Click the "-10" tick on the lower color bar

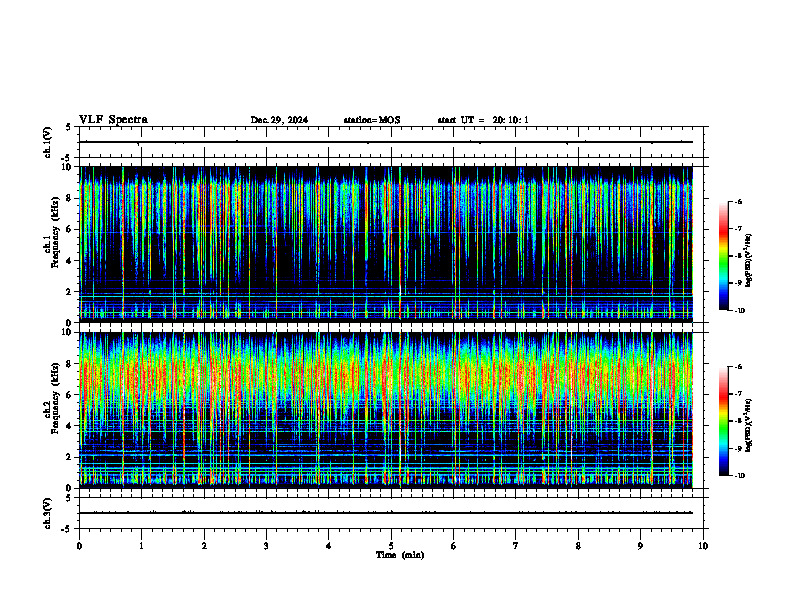[x=740, y=476]
